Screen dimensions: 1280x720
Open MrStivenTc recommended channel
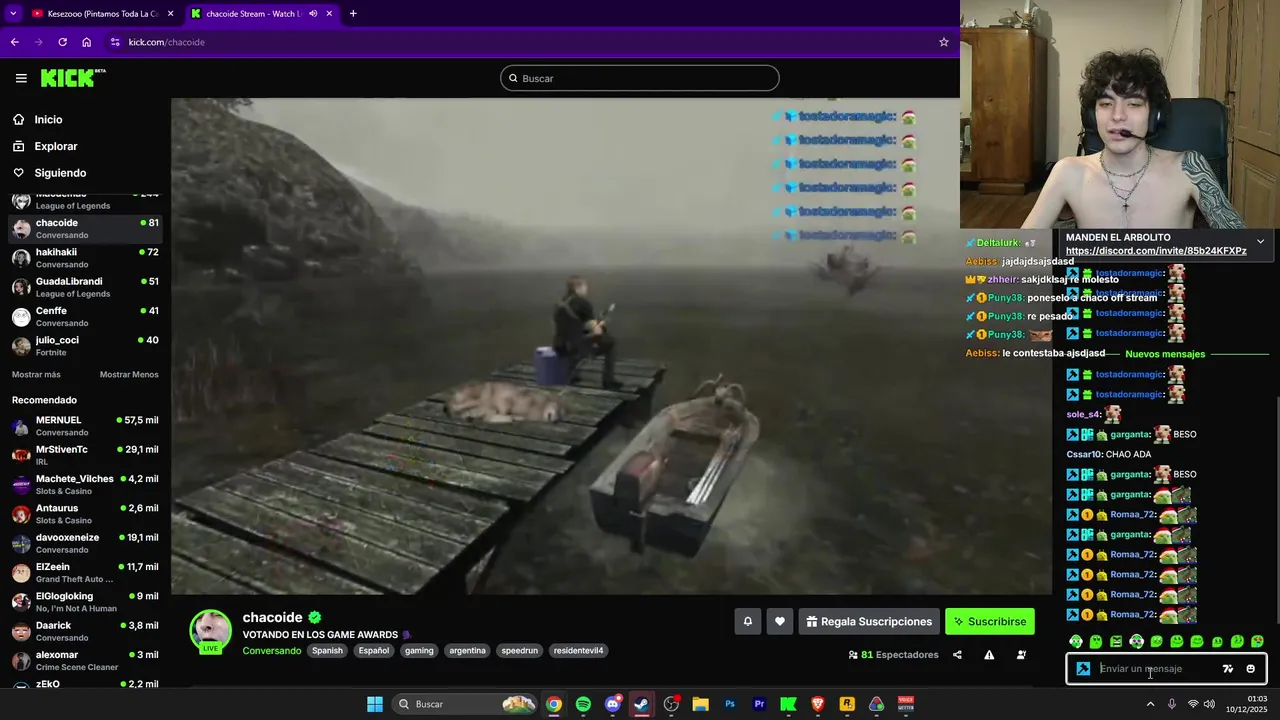click(x=85, y=455)
